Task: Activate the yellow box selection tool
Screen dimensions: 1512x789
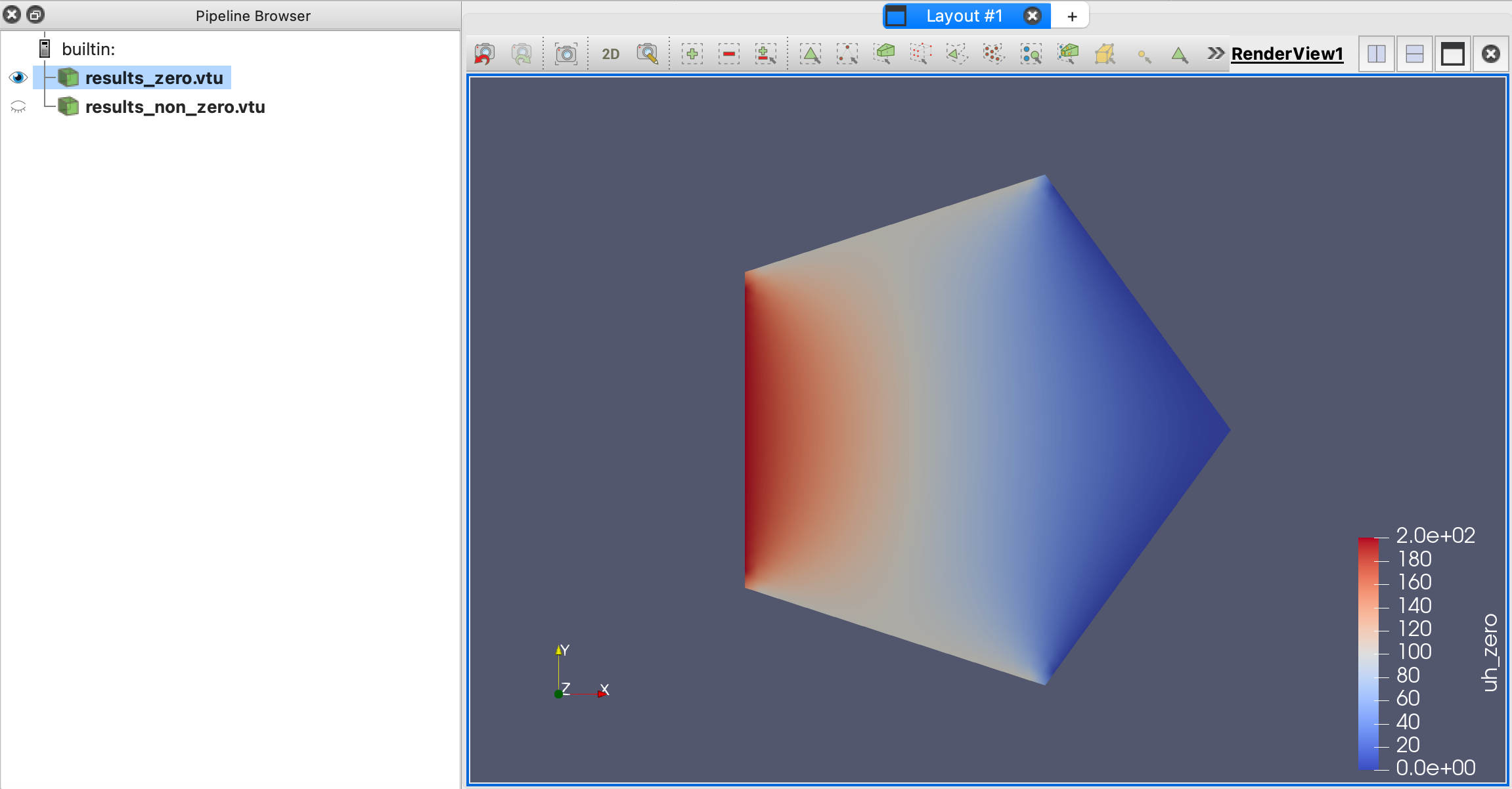Action: click(x=1105, y=54)
